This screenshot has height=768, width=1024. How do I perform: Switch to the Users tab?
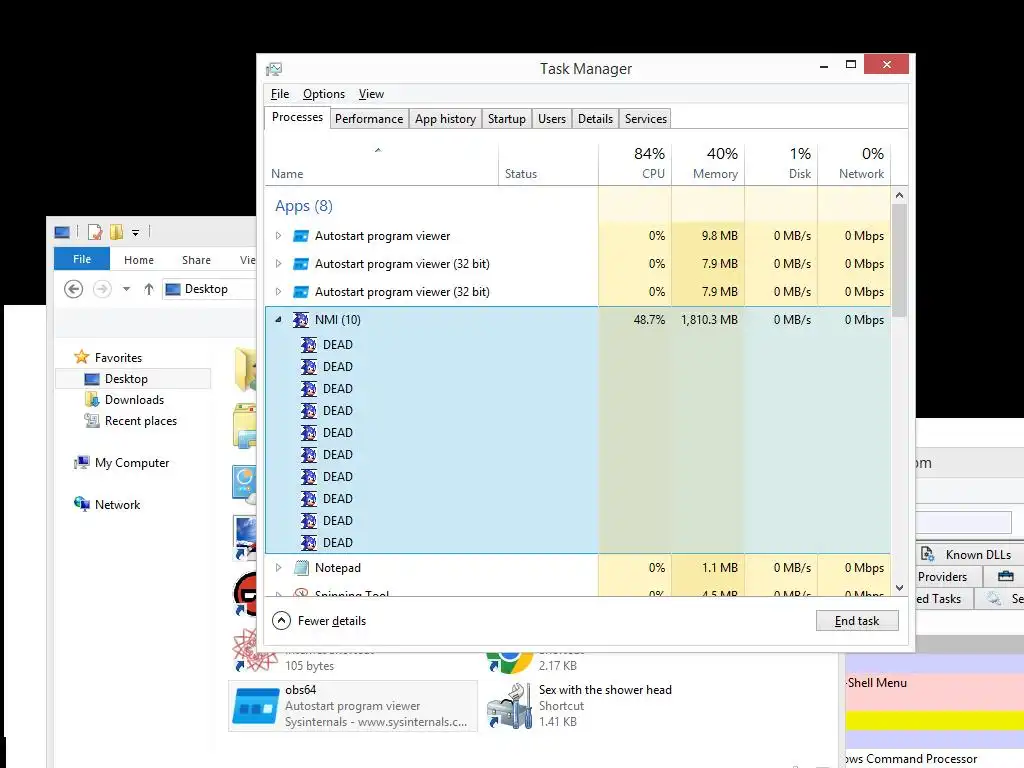552,119
